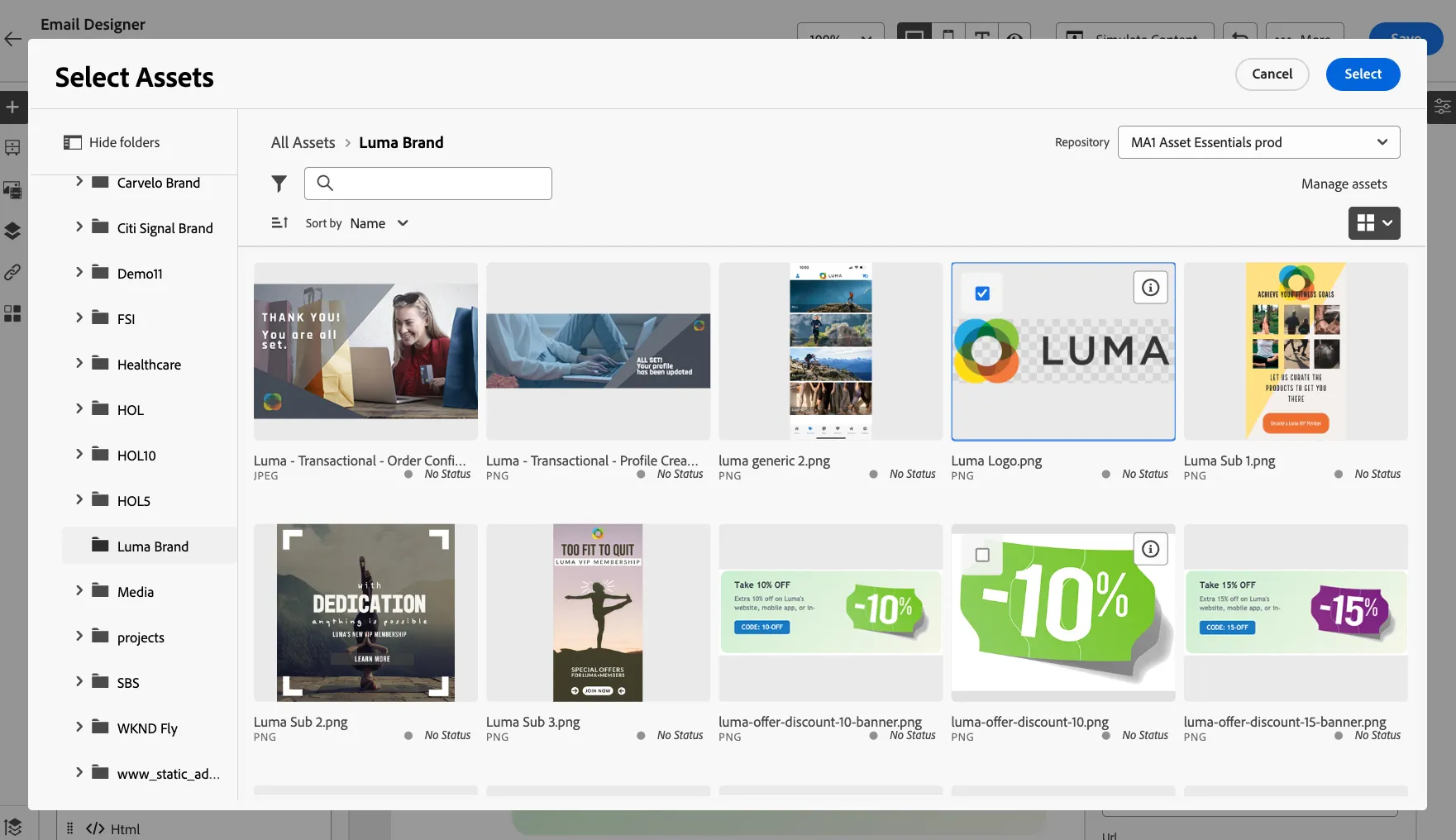Click the filter funnel icon

point(279,184)
